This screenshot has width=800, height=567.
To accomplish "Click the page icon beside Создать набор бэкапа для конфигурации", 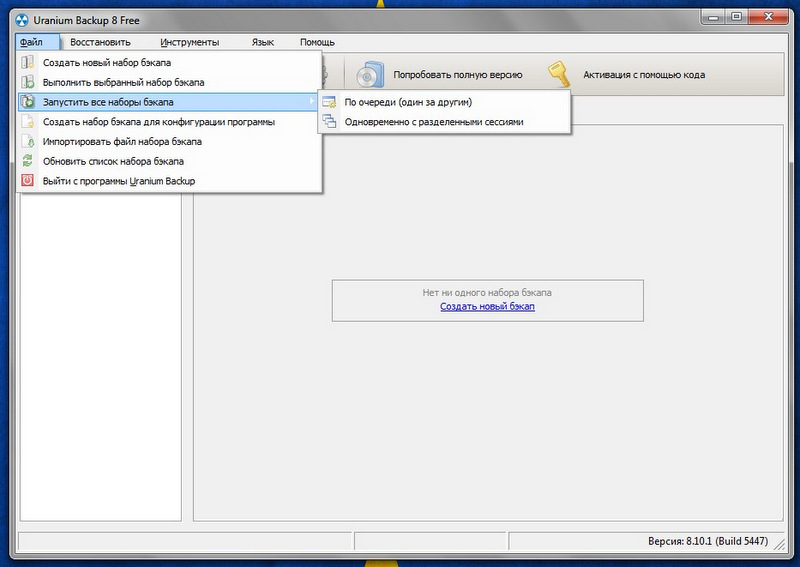I will 28,121.
